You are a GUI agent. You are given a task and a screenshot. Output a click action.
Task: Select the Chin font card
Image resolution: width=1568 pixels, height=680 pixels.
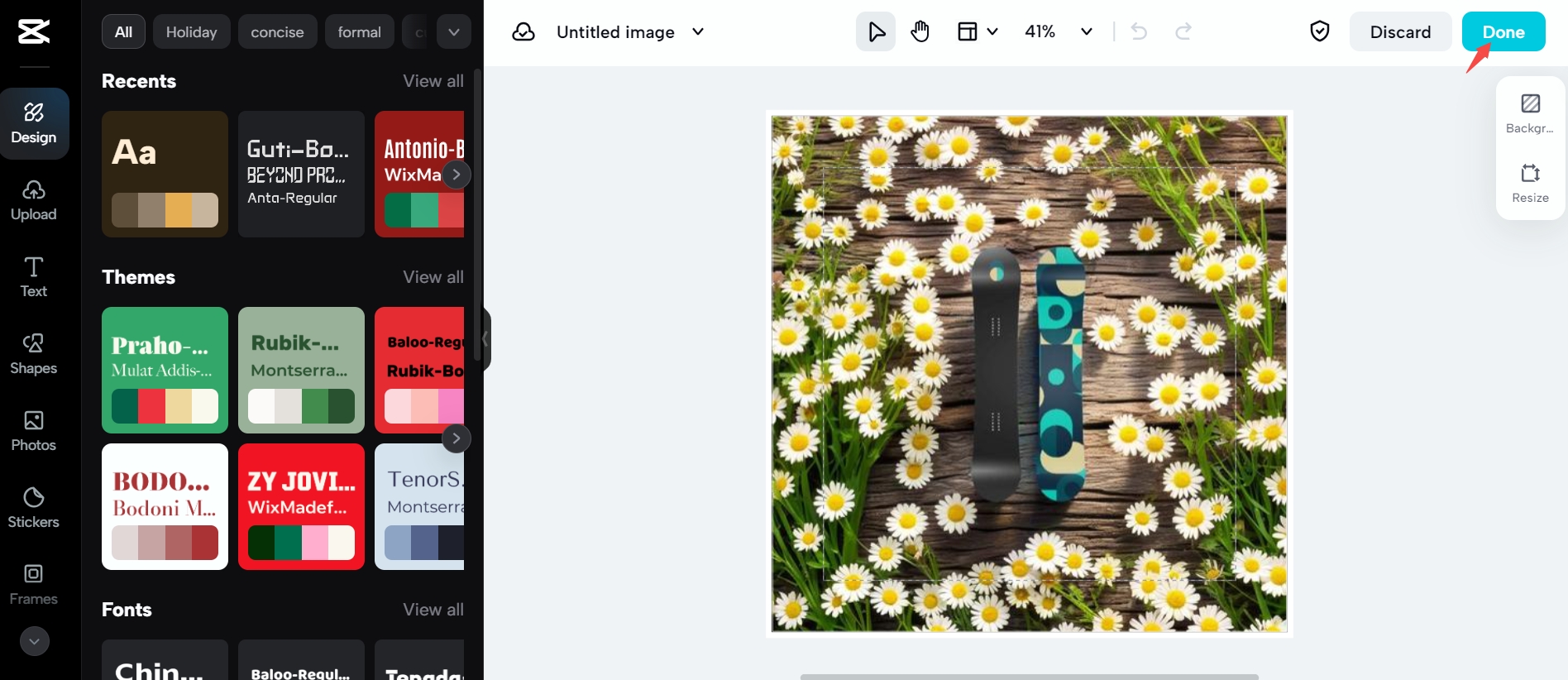pyautogui.click(x=165, y=660)
